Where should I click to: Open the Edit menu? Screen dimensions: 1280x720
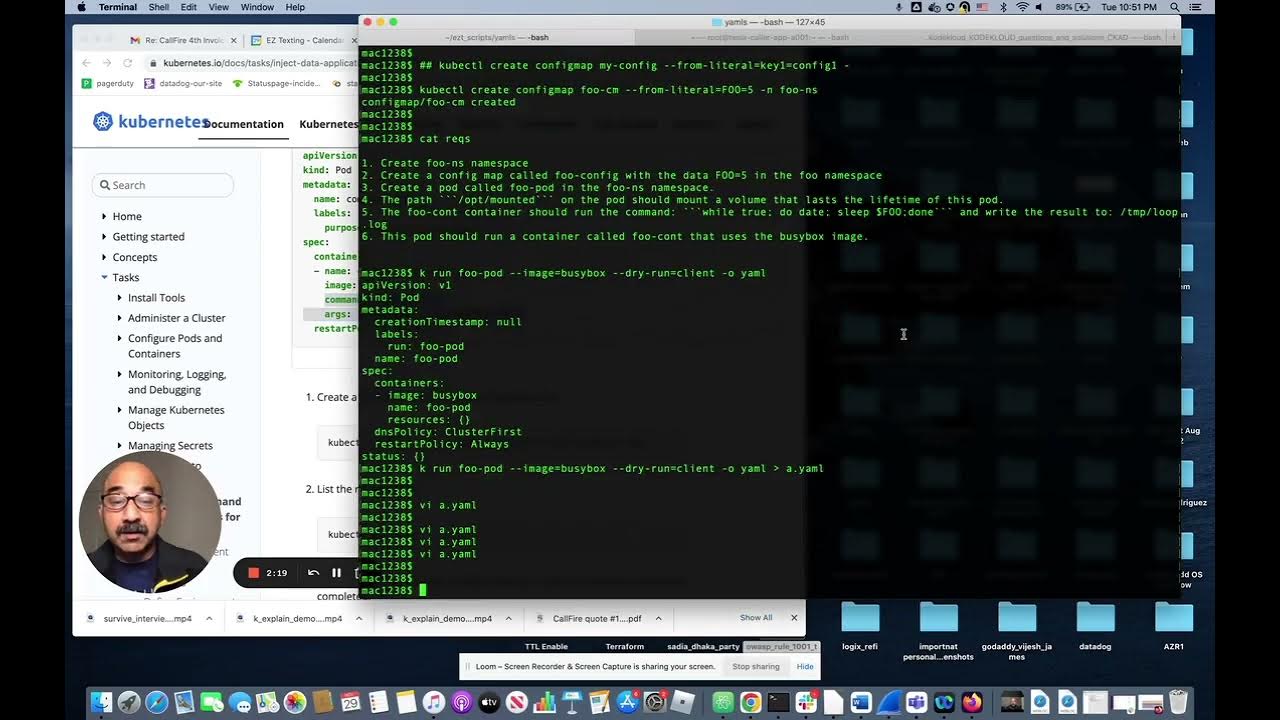click(189, 7)
